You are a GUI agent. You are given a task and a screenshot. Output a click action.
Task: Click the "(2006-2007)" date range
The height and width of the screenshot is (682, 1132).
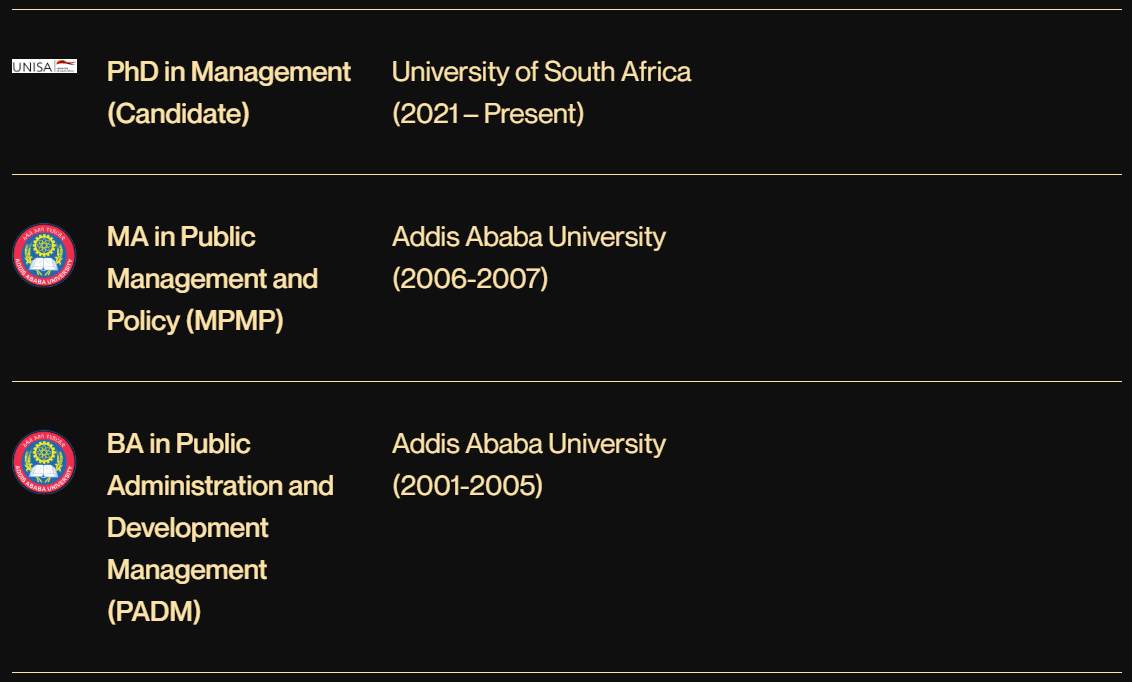pyautogui.click(x=470, y=279)
